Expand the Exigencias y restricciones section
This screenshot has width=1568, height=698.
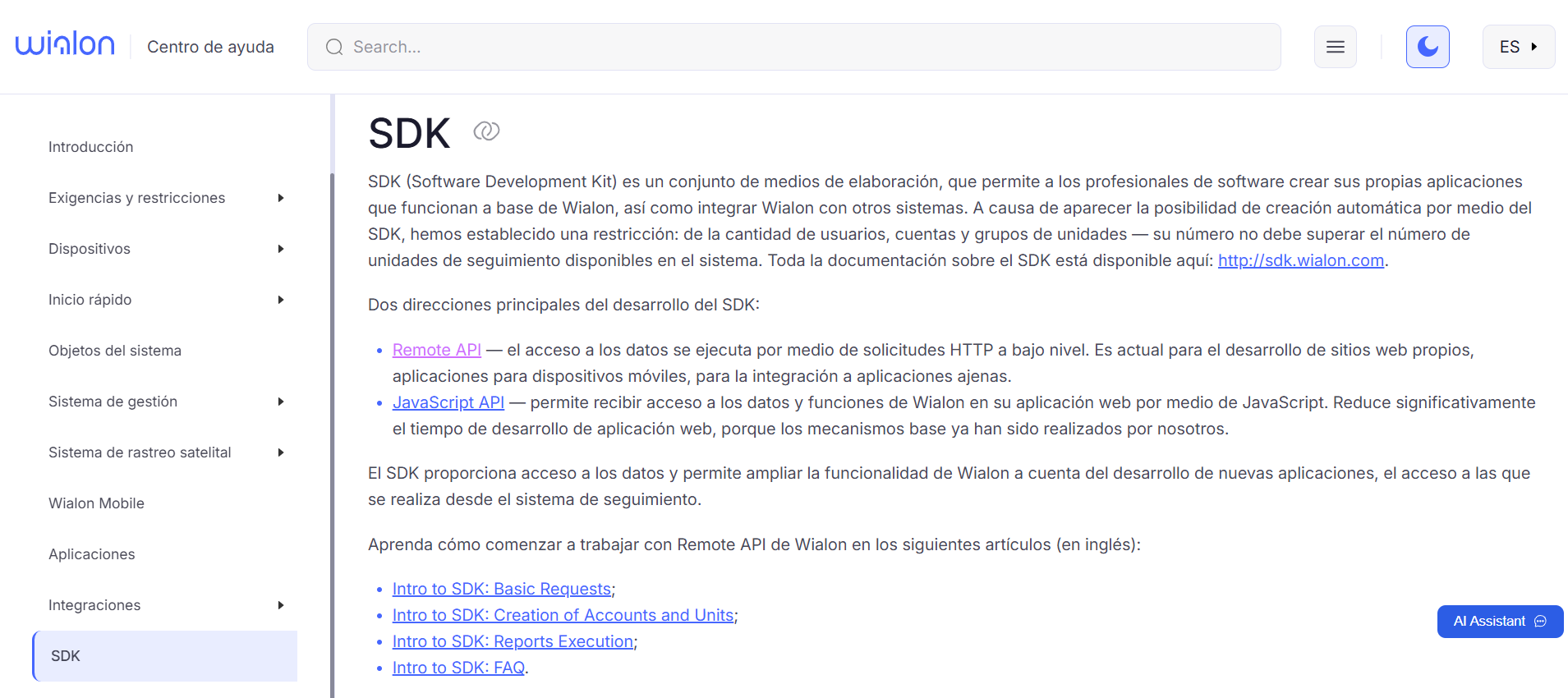point(280,198)
